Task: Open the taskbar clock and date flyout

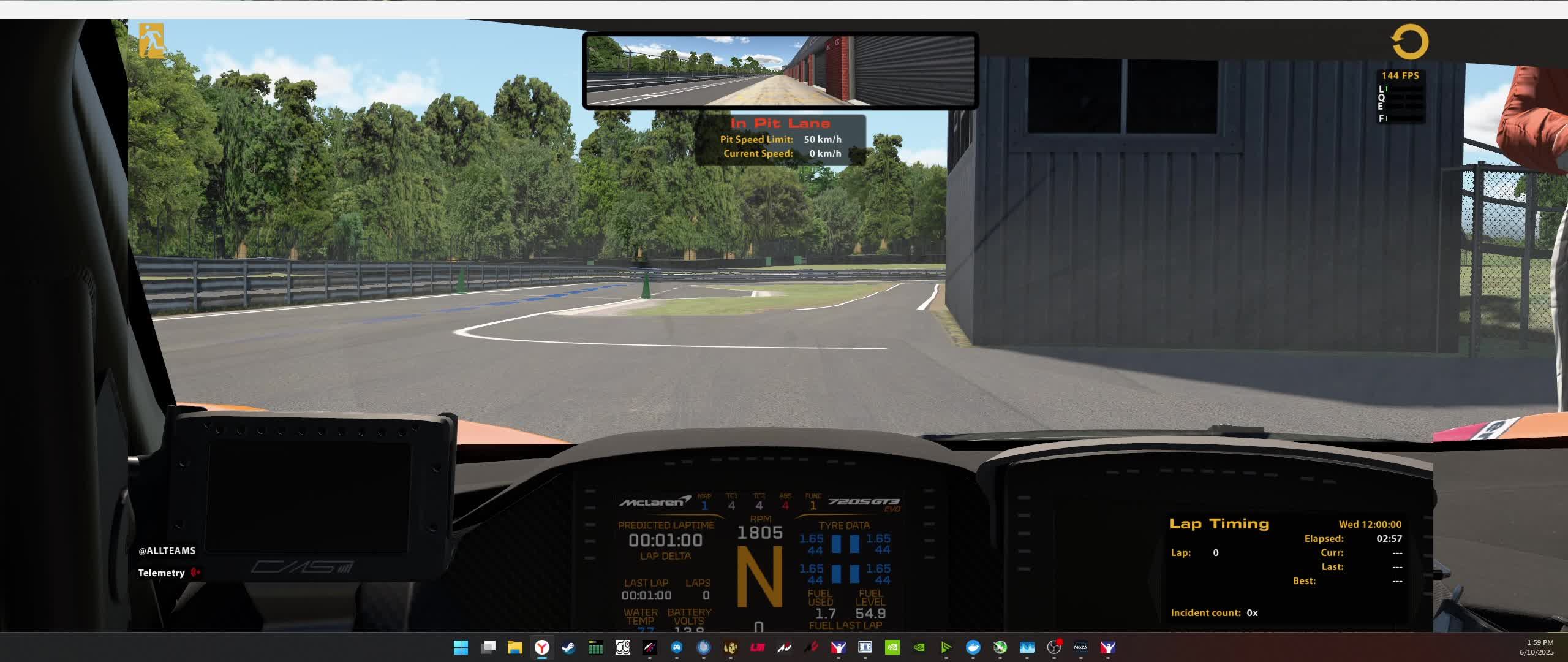Action: pos(1536,647)
